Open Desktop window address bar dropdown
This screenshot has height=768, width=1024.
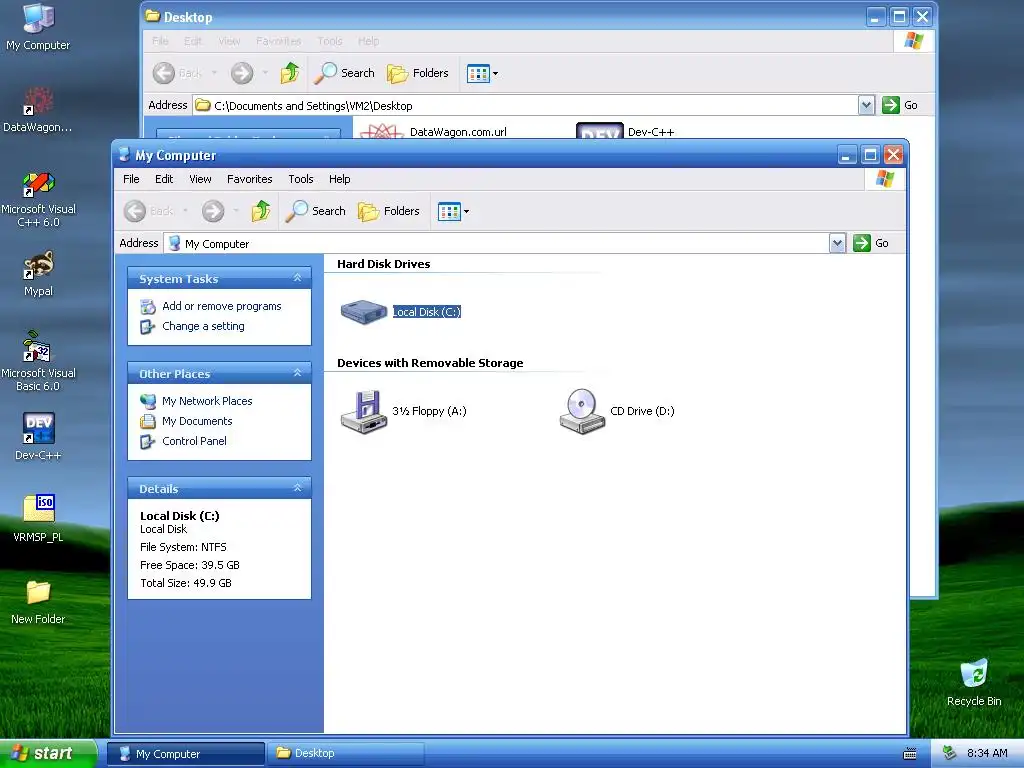click(866, 105)
